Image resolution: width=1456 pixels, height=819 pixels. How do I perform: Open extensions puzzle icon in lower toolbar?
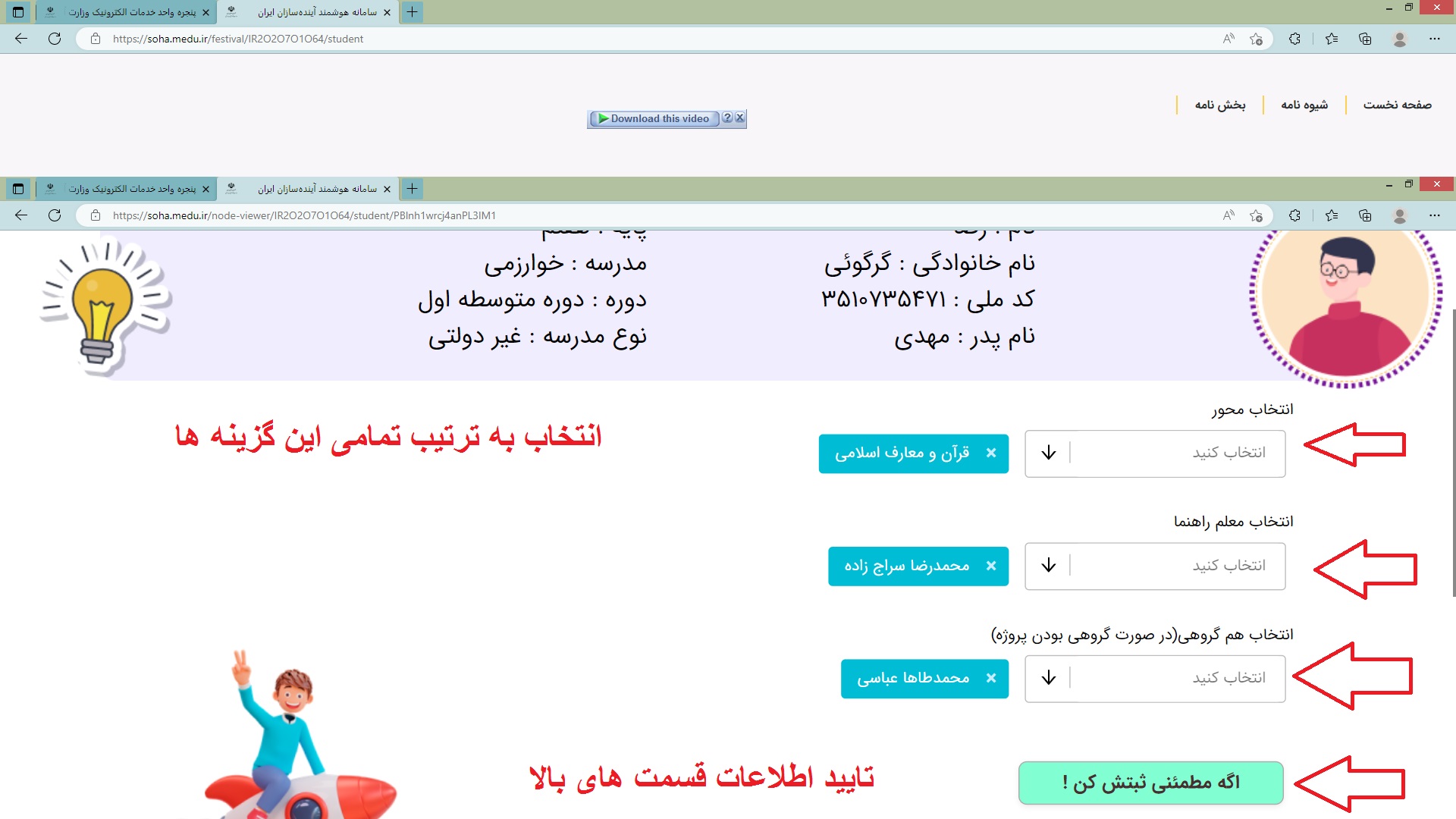tap(1294, 215)
